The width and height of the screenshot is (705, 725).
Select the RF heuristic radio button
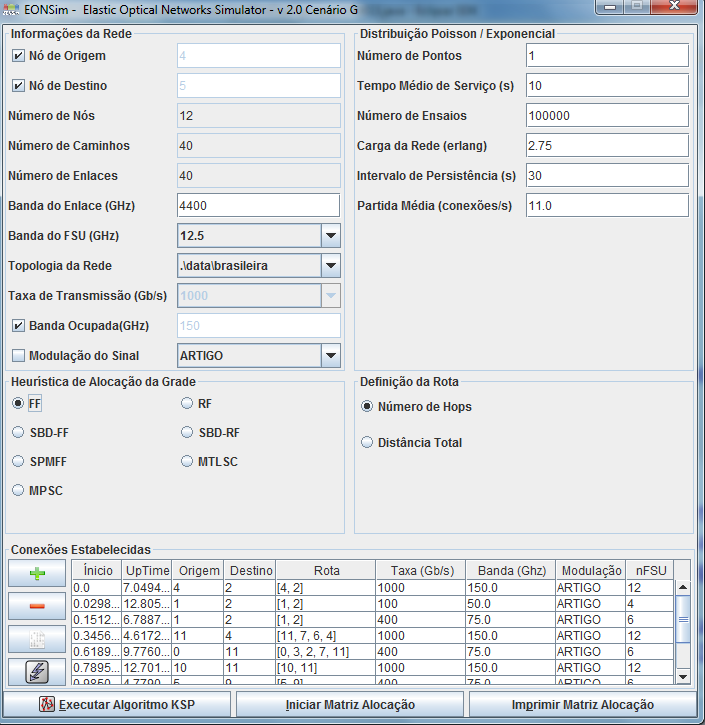point(187,403)
